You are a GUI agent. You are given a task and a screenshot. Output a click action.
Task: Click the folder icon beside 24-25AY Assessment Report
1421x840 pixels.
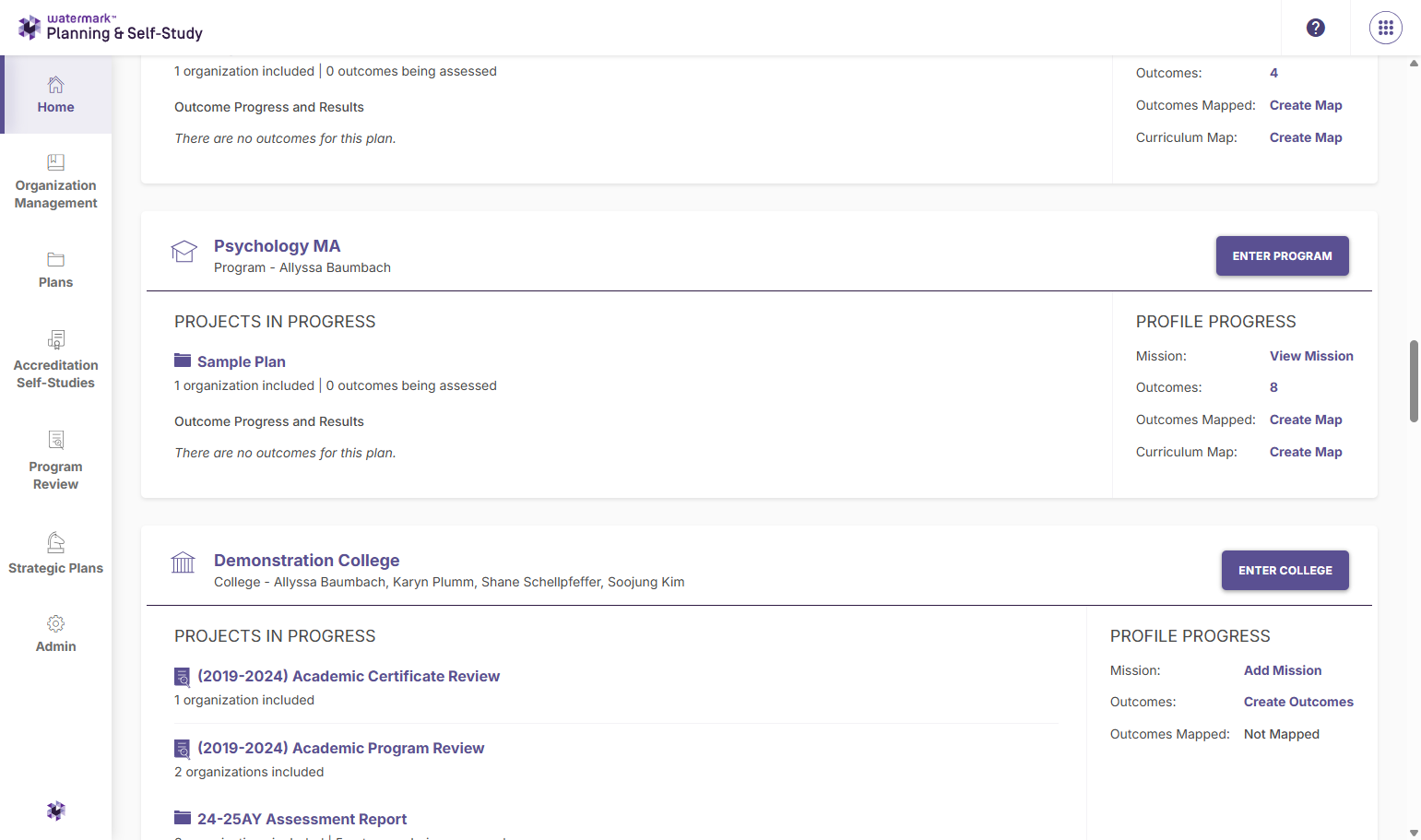[x=183, y=818]
